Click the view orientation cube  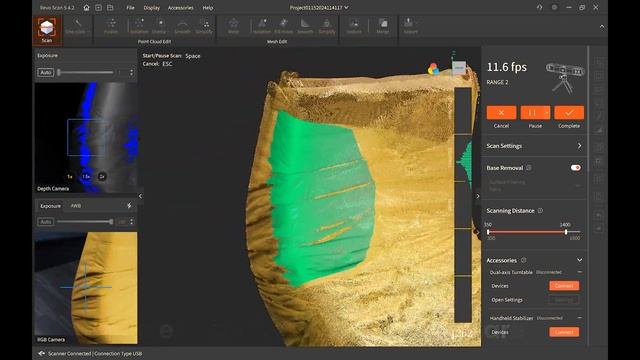(459, 67)
